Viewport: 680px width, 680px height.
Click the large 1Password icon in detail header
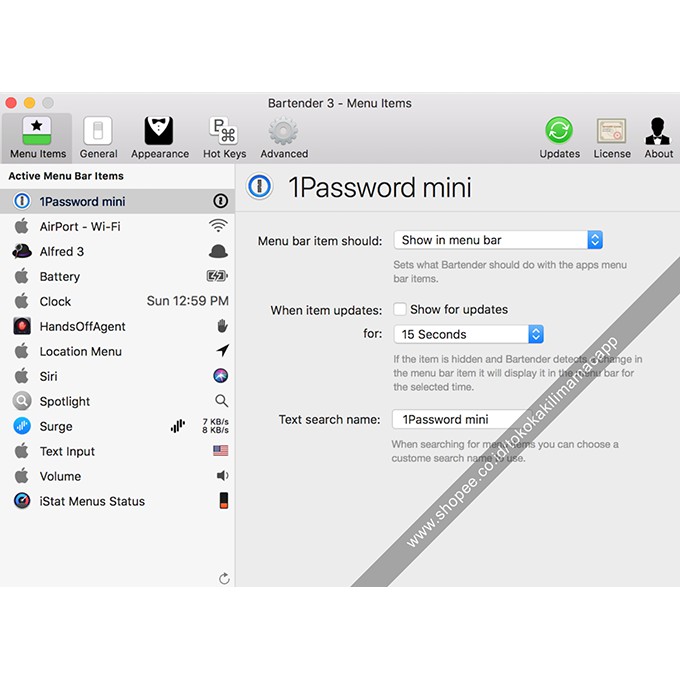coord(259,186)
